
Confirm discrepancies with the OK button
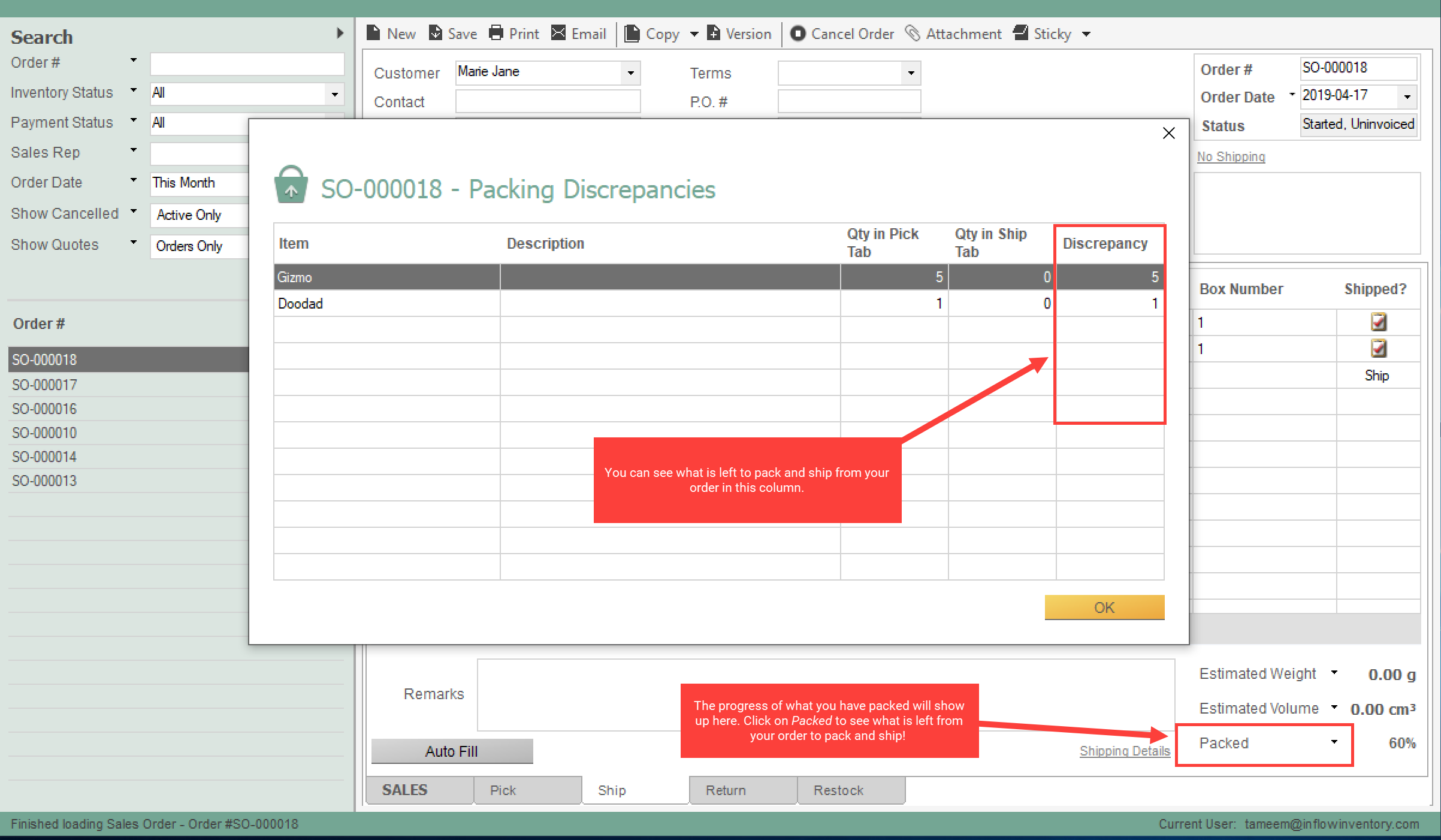(x=1104, y=607)
